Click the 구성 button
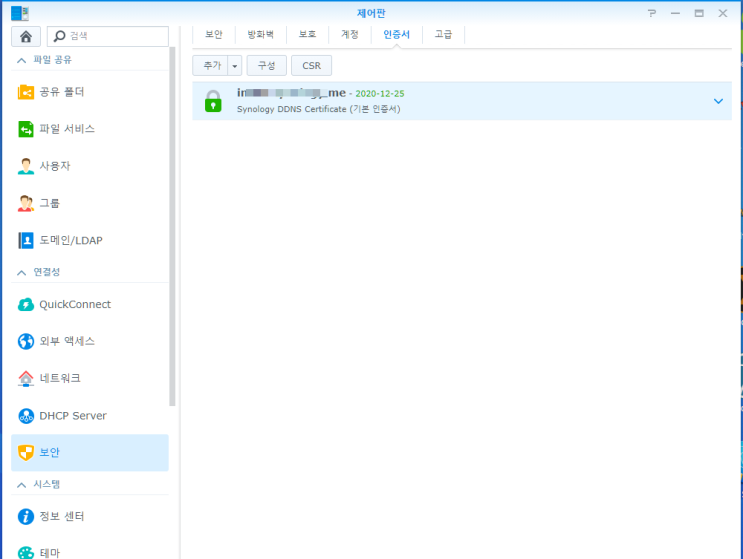This screenshot has height=559, width=743. pos(266,66)
